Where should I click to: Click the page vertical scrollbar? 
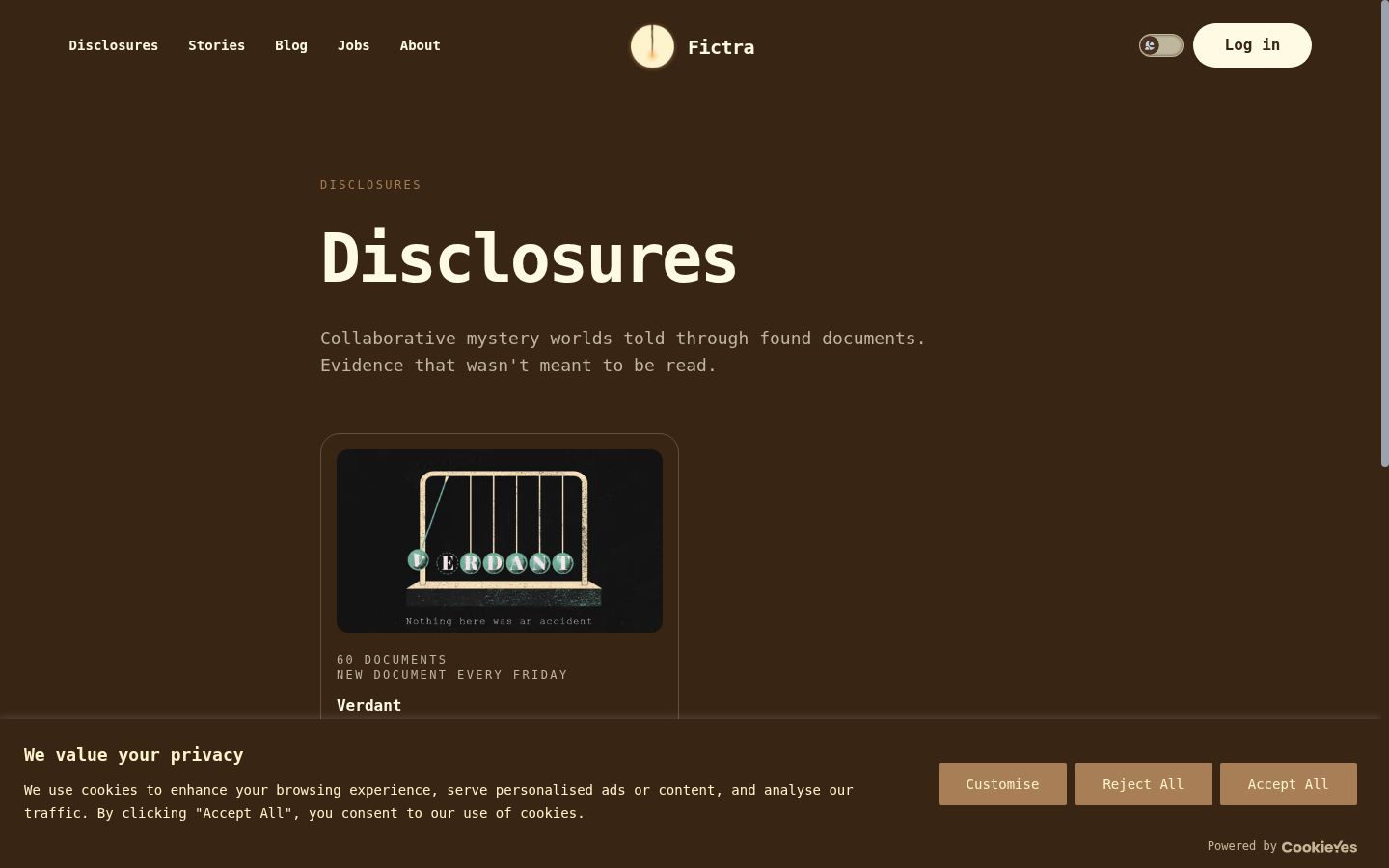tap(1383, 234)
